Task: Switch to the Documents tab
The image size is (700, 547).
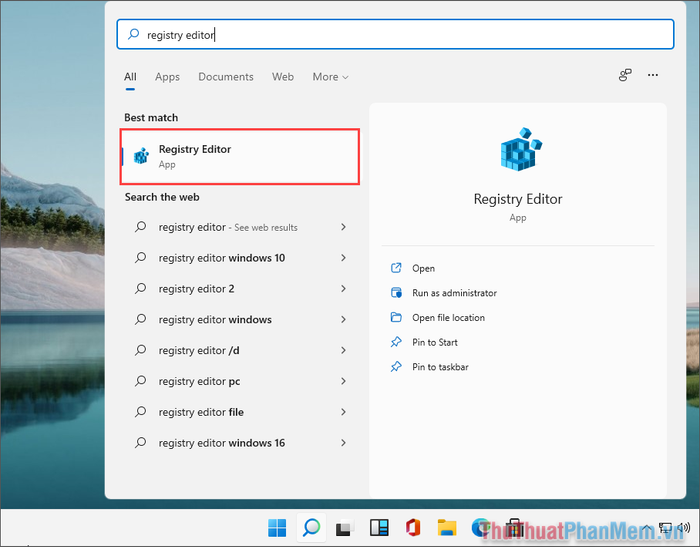Action: coord(226,77)
